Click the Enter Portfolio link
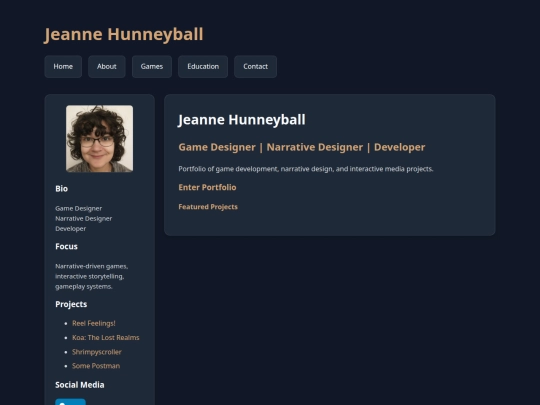Viewport: 540px width, 405px height. [207, 187]
